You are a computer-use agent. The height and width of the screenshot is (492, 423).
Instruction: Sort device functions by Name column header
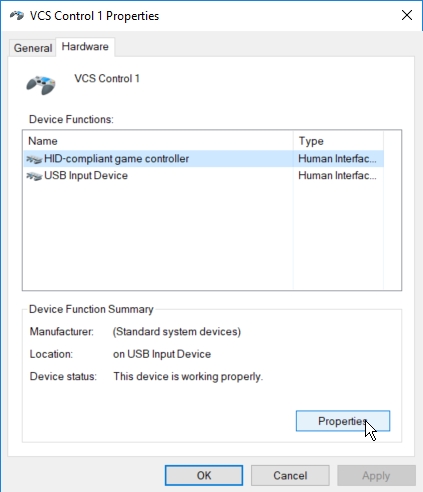158,141
